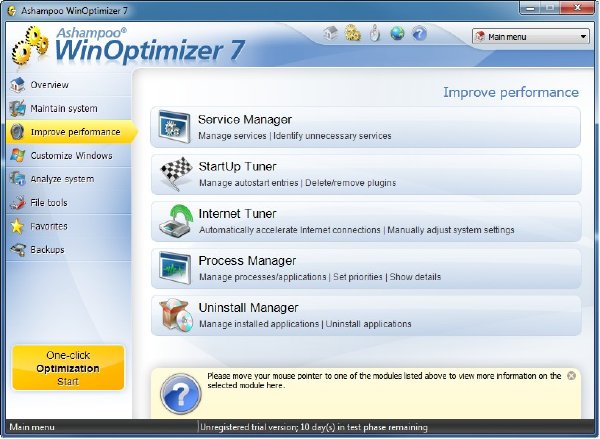Open the Uninstall Manager module
Image resolution: width=600 pixels, height=439 pixels.
(366, 315)
